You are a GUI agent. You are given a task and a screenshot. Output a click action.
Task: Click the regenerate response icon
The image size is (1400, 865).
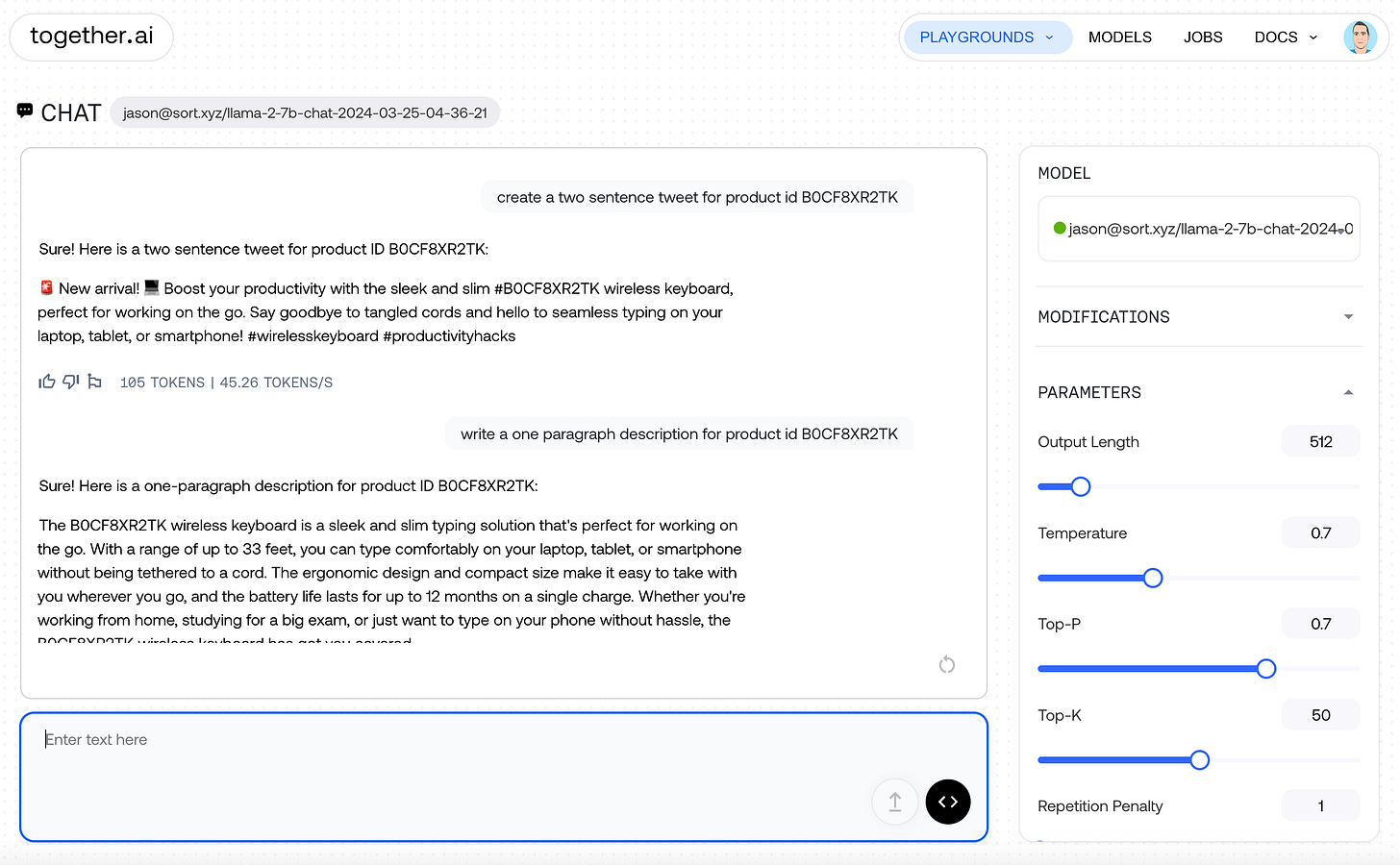[x=947, y=664]
